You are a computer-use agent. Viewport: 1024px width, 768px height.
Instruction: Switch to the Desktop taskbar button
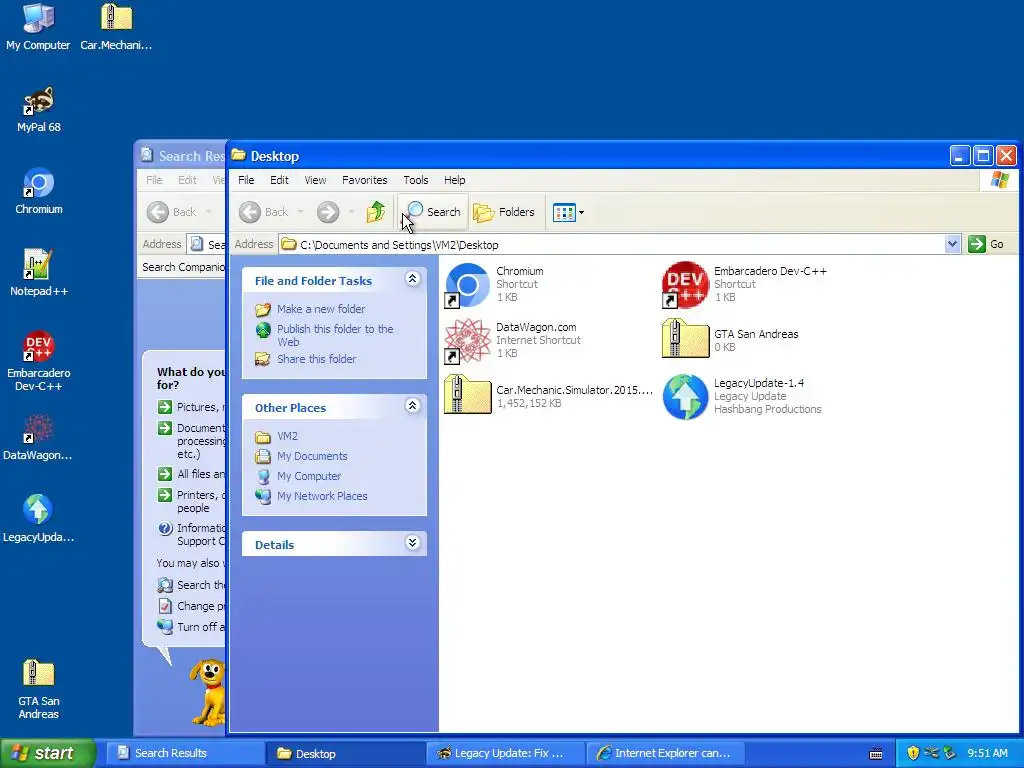point(345,753)
